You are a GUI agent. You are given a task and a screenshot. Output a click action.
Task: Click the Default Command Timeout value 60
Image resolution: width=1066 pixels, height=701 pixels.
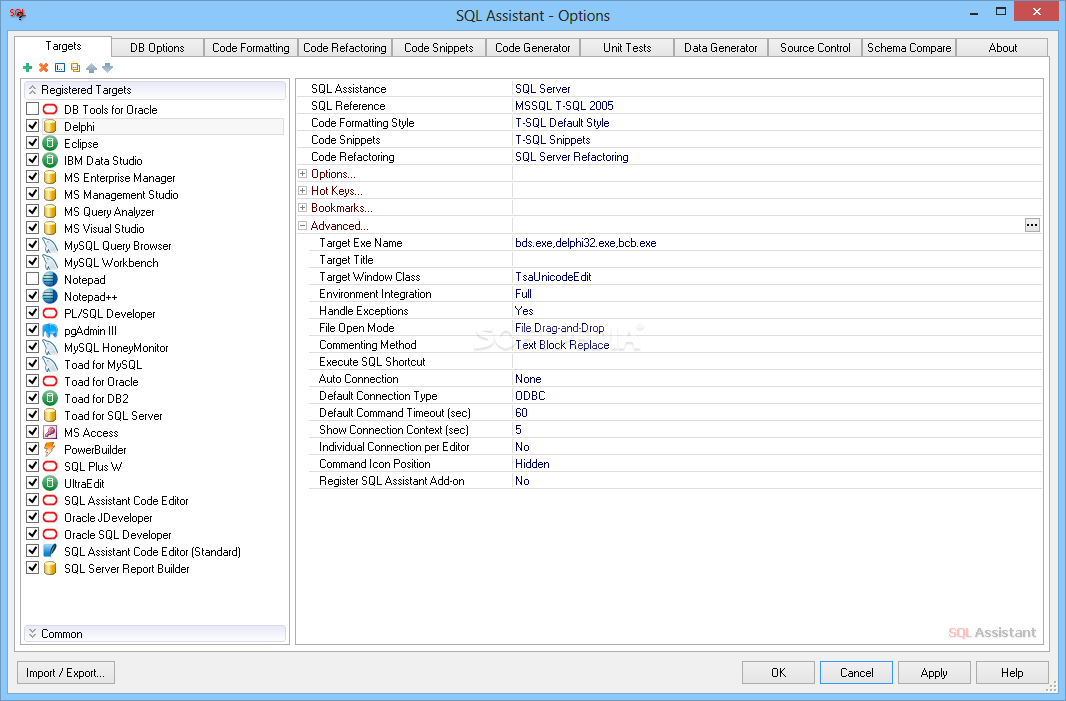point(521,413)
